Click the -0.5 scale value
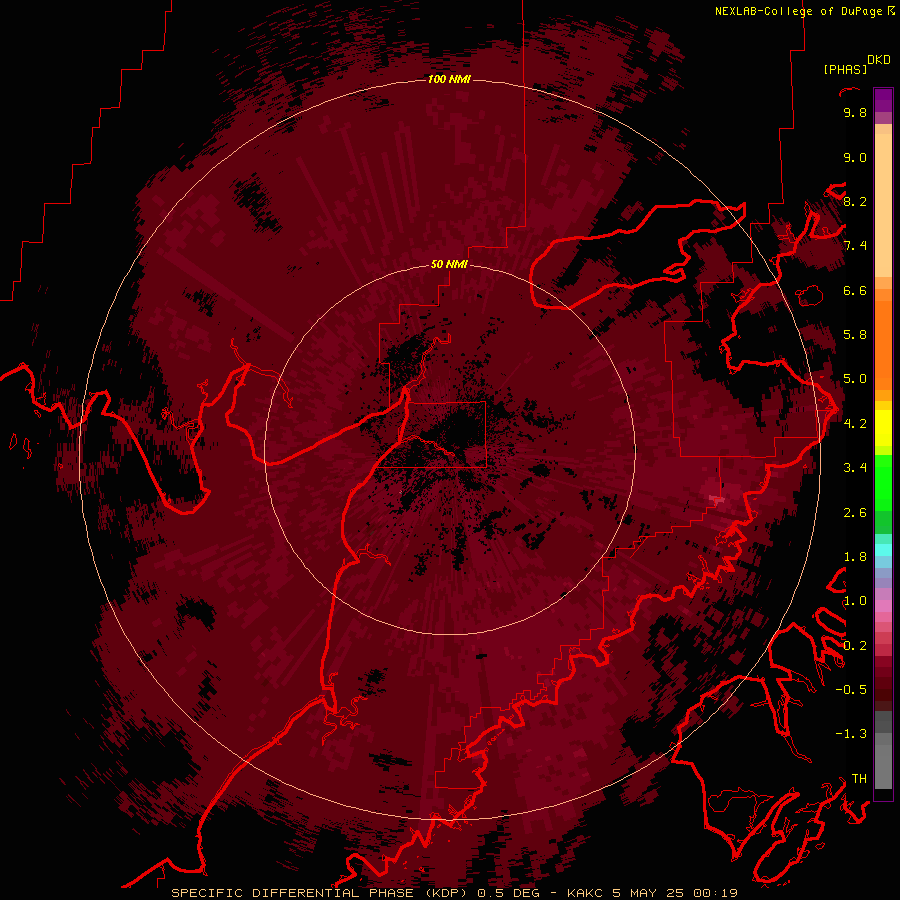This screenshot has width=900, height=900. click(x=851, y=690)
